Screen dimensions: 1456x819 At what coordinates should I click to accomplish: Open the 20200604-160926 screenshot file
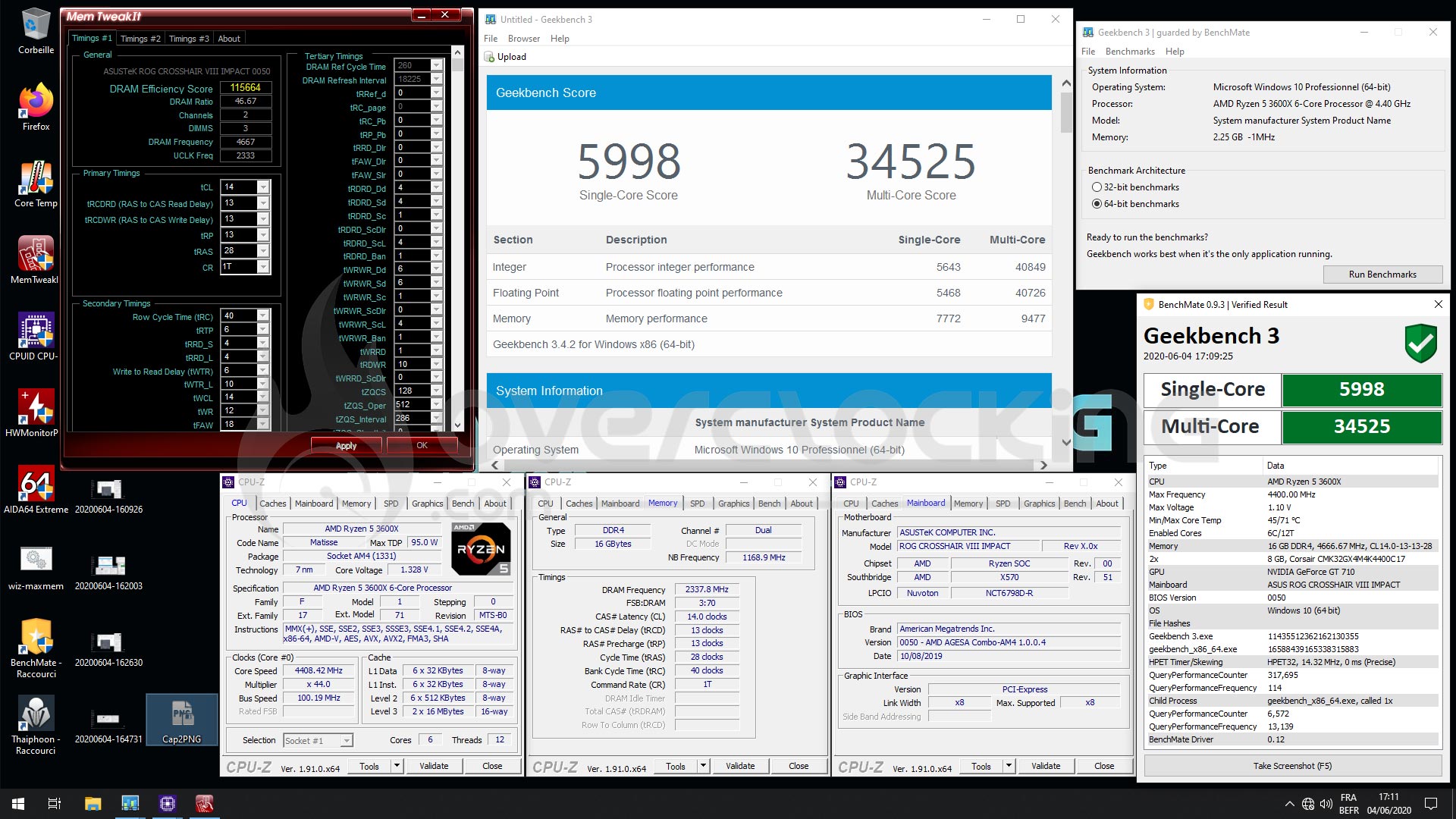pos(108,496)
